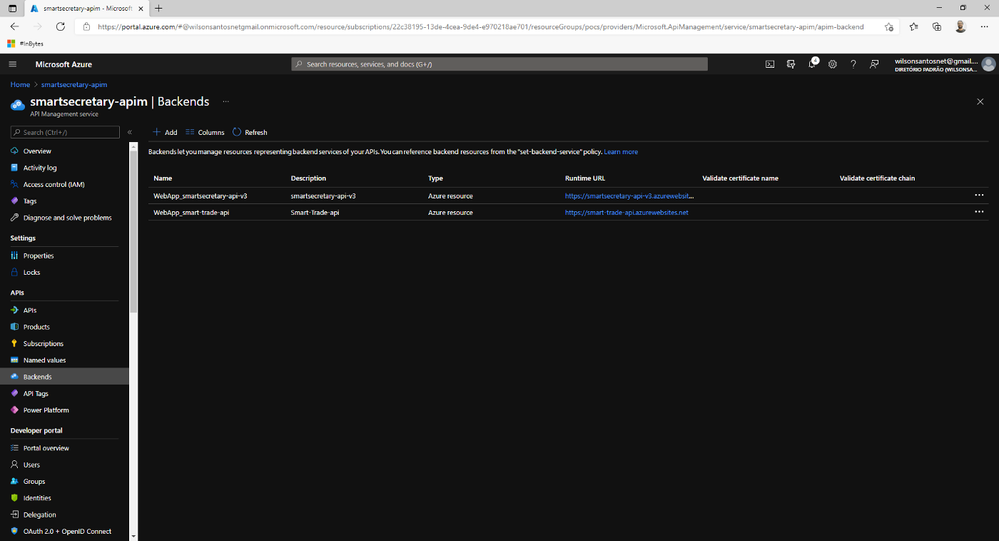Close the smartsecretary-apim browser tab
This screenshot has width=999, height=541.
coord(141,8)
